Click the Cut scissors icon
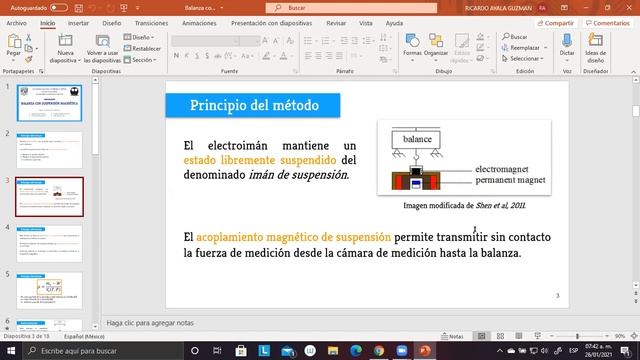 pyautogui.click(x=29, y=38)
